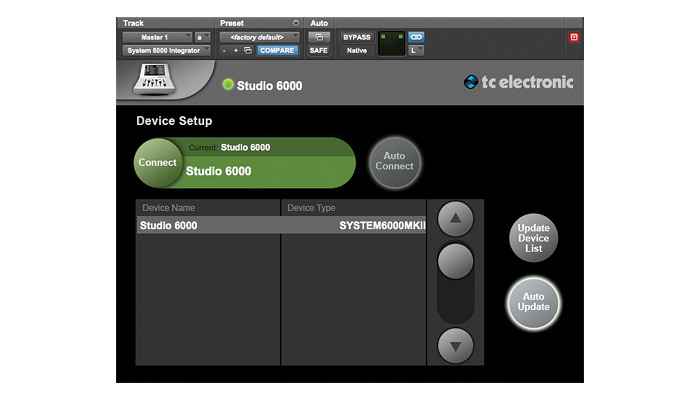Toggle the COMPARE button

[277, 50]
